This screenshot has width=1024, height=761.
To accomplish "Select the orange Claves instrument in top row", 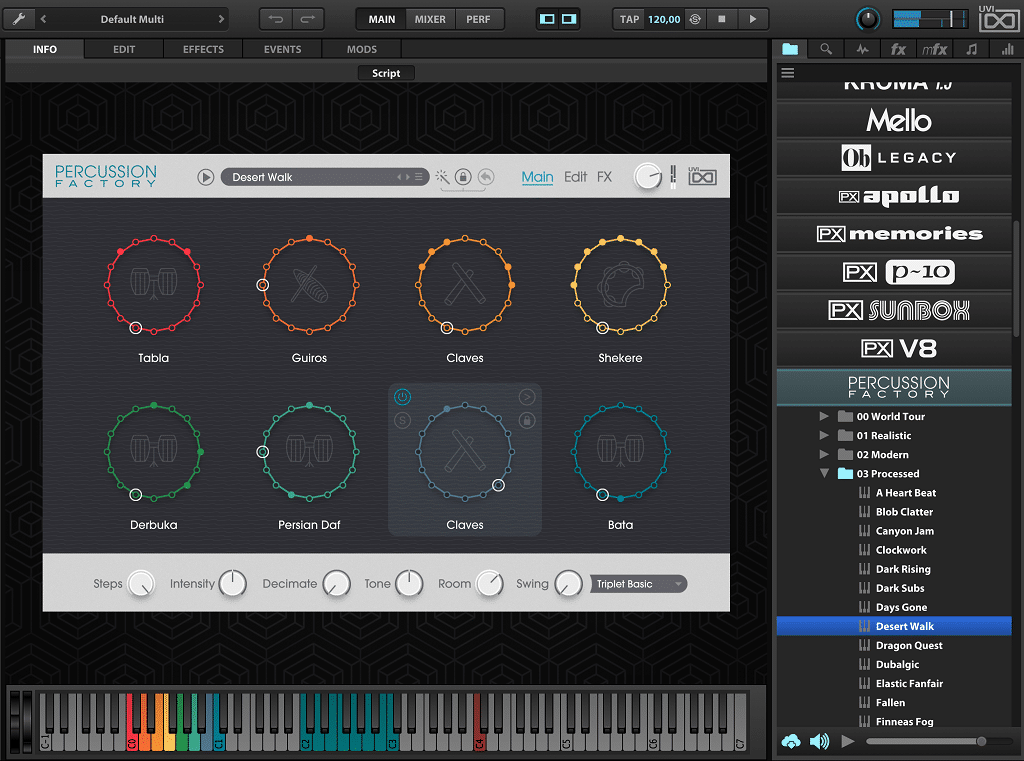I will 465,285.
